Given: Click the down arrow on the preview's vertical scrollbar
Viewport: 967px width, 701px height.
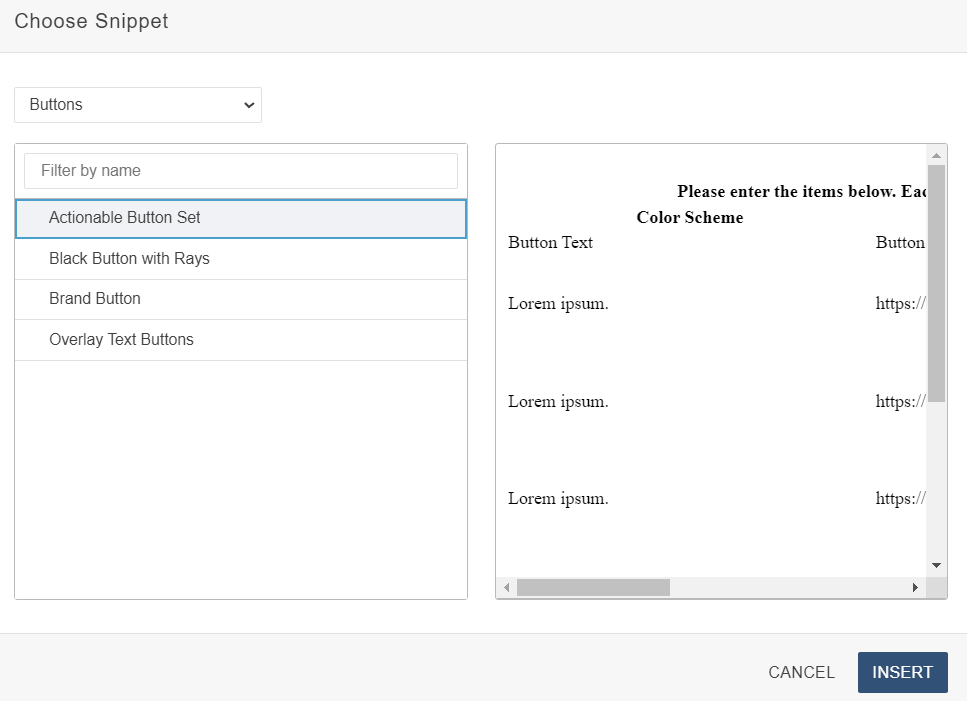Looking at the screenshot, I should pyautogui.click(x=936, y=564).
